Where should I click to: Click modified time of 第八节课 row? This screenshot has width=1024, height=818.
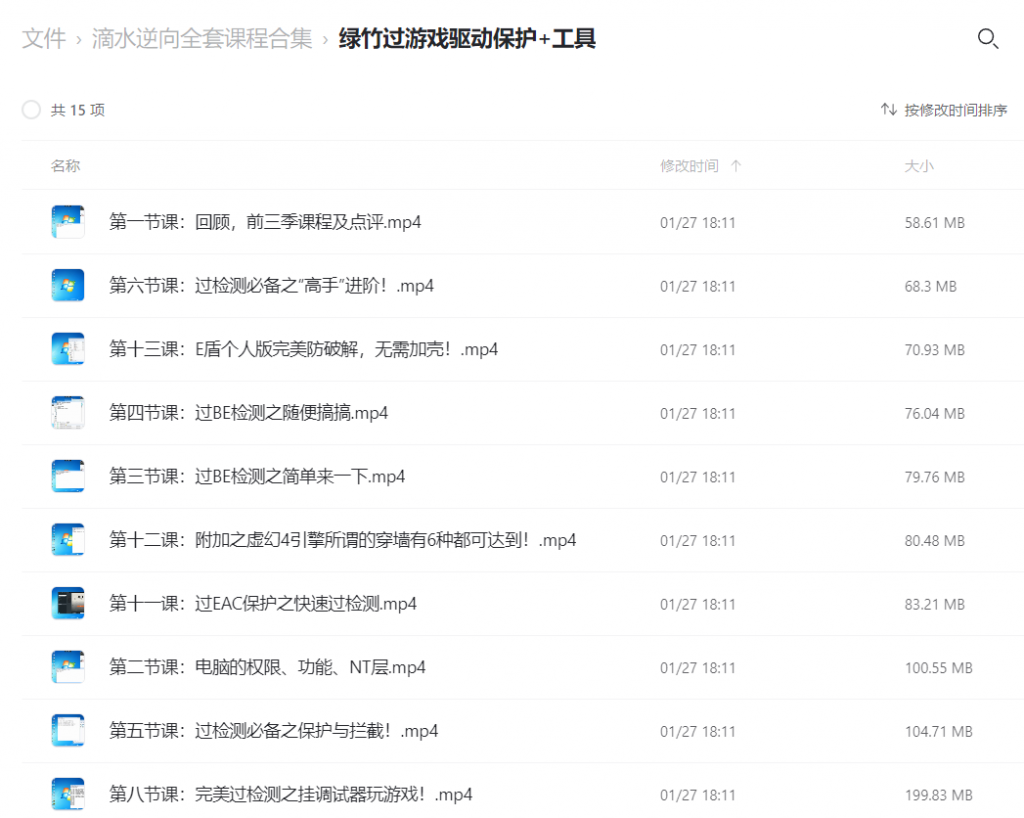pyautogui.click(x=697, y=795)
